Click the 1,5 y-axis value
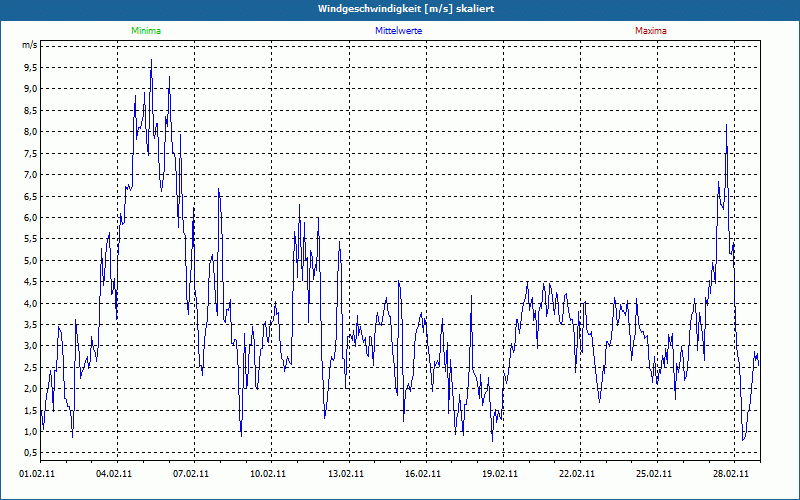Image resolution: width=800 pixels, height=500 pixels. pyautogui.click(x=31, y=410)
